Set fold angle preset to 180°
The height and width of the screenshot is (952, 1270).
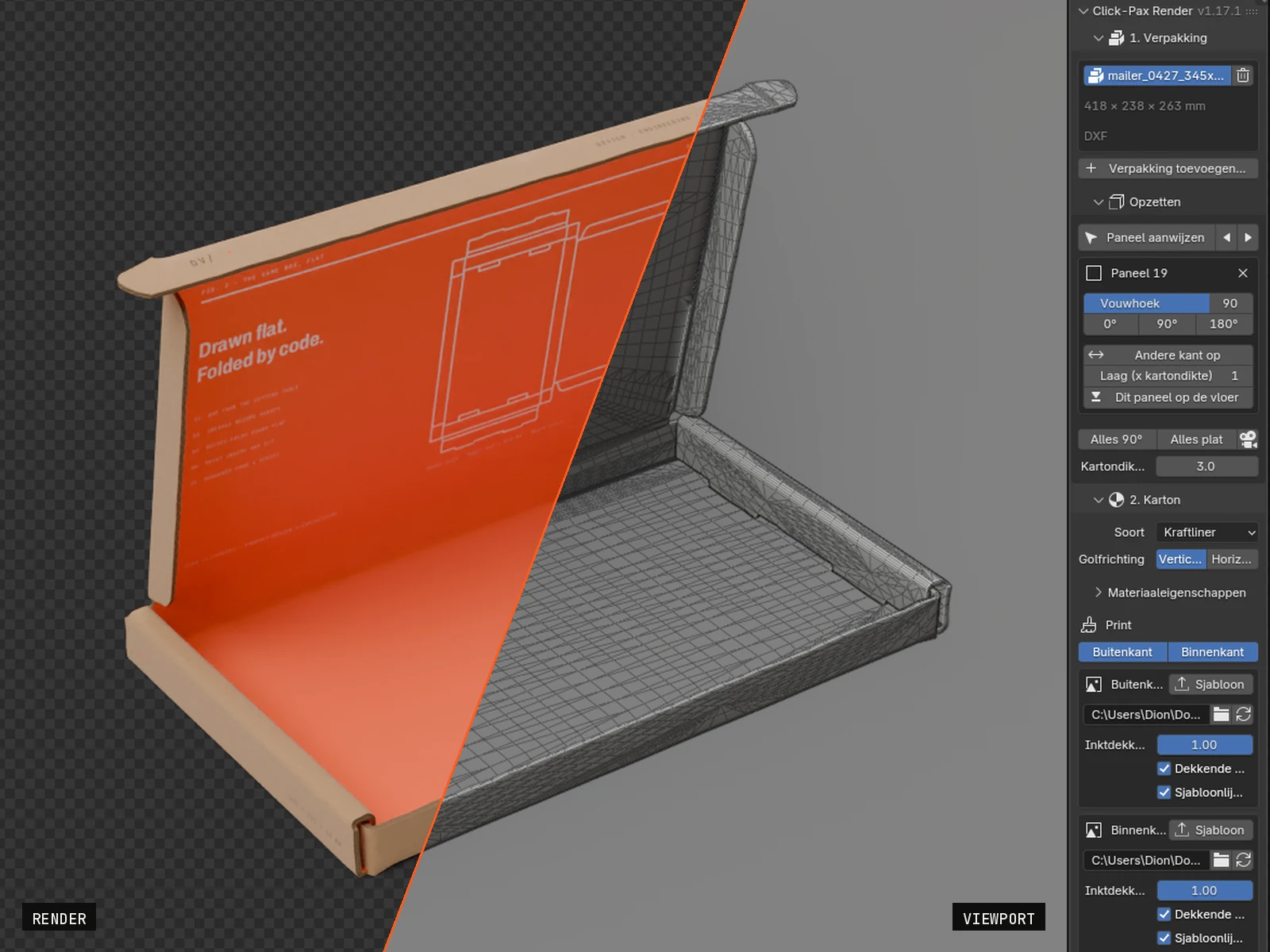[1224, 324]
